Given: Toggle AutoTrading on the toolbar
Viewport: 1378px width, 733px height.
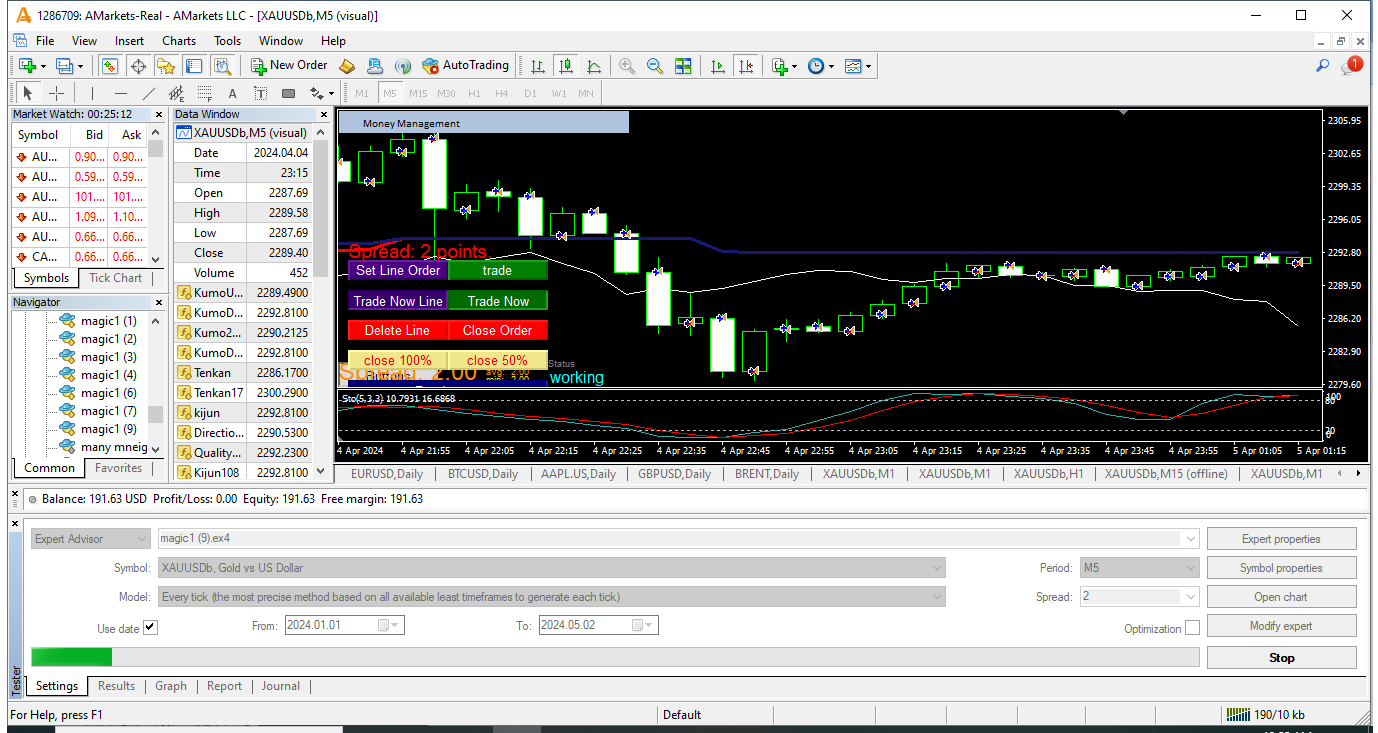Looking at the screenshot, I should (x=466, y=66).
